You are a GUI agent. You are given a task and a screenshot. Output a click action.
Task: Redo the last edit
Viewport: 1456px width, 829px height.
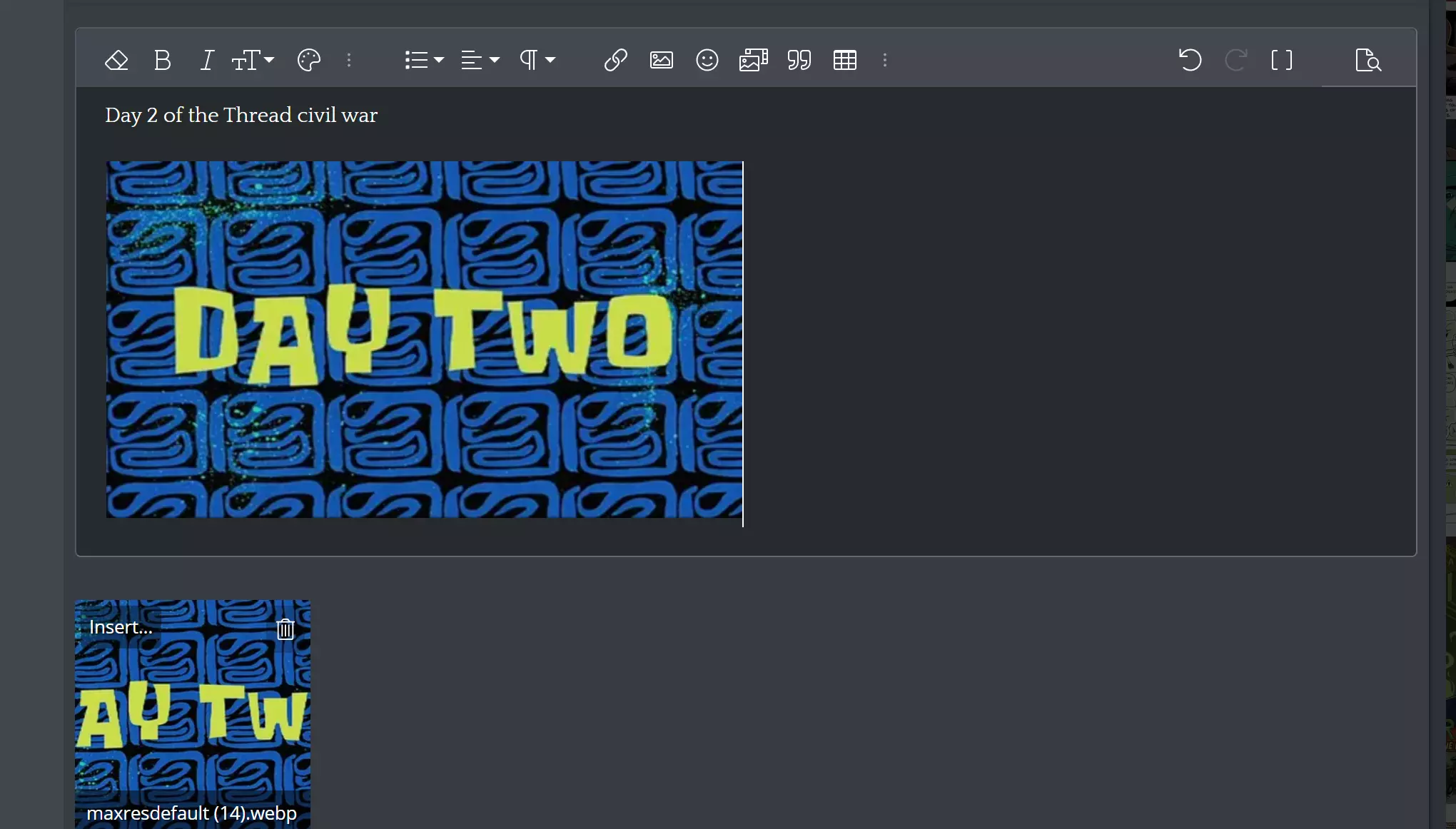pyautogui.click(x=1235, y=60)
